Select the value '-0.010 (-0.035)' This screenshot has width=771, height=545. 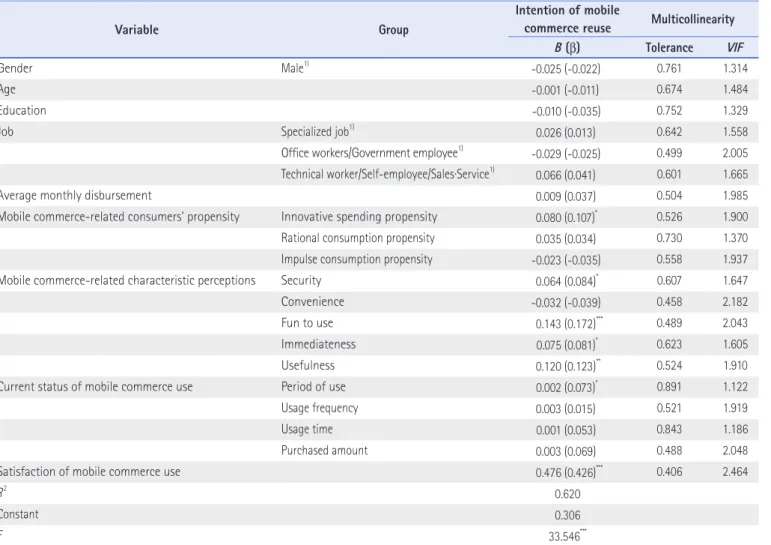(566, 111)
